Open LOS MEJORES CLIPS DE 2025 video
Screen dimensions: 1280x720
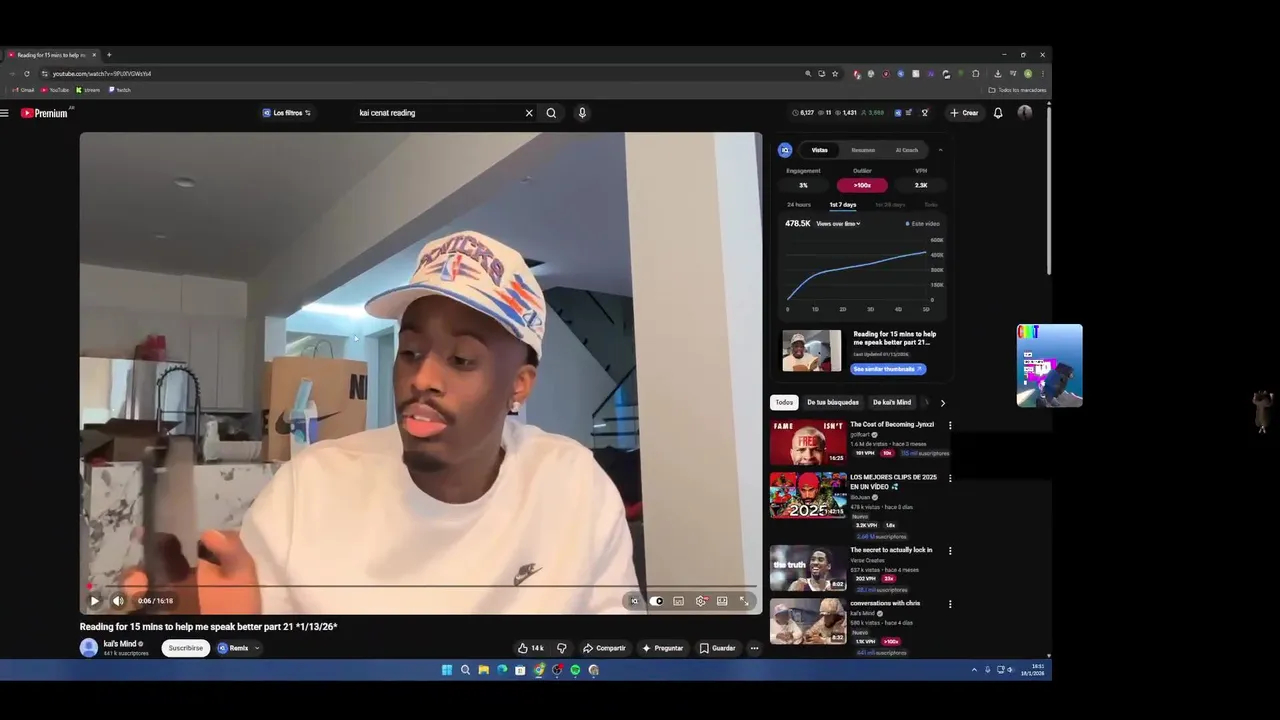click(808, 495)
